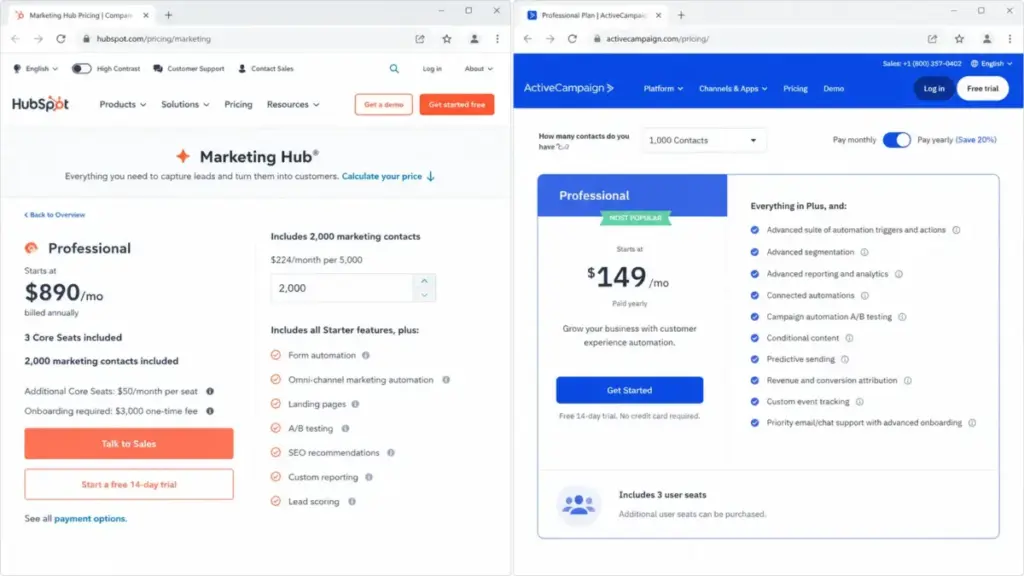Open new tab in HubSpot window
Screen dimensions: 1024x576
pos(168,15)
